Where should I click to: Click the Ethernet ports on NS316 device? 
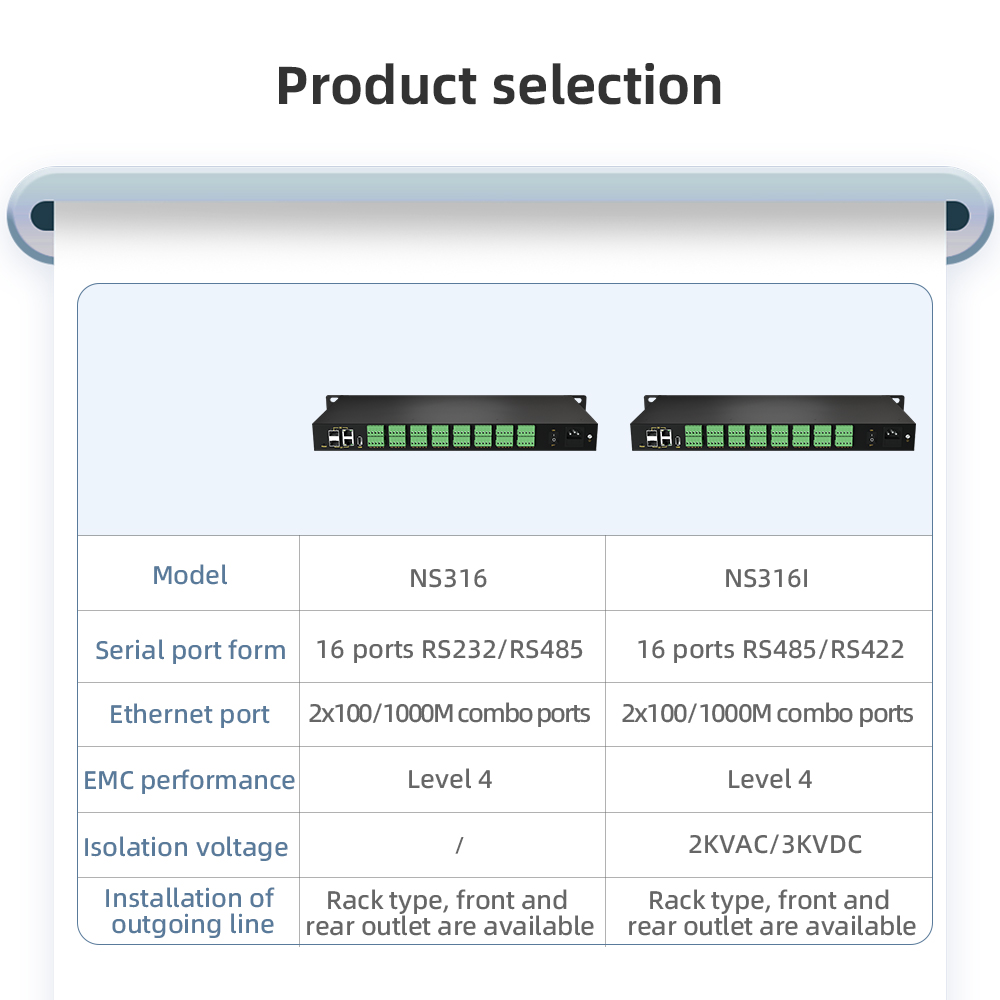pyautogui.click(x=340, y=437)
